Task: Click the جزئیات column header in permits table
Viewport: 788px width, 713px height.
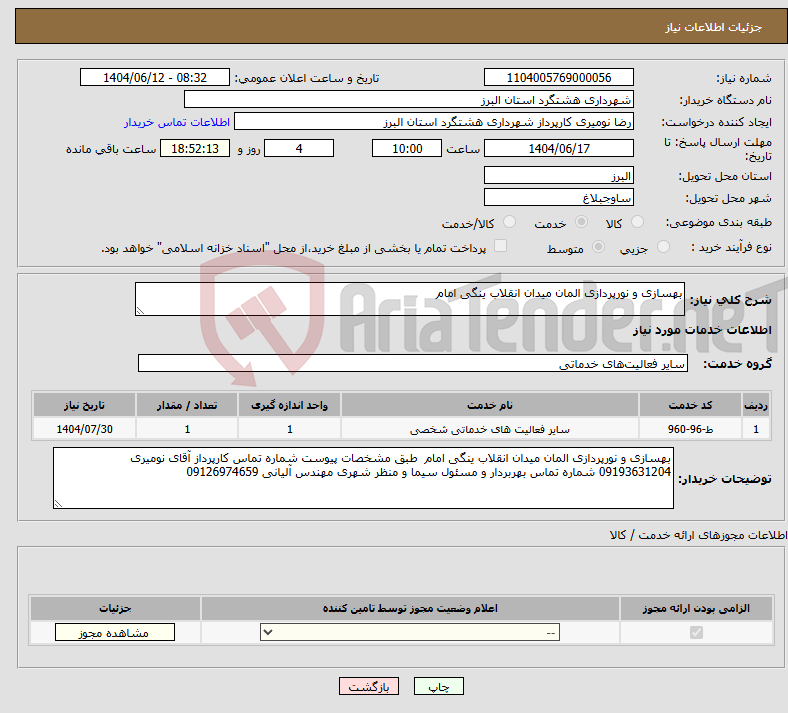Action: point(115,608)
